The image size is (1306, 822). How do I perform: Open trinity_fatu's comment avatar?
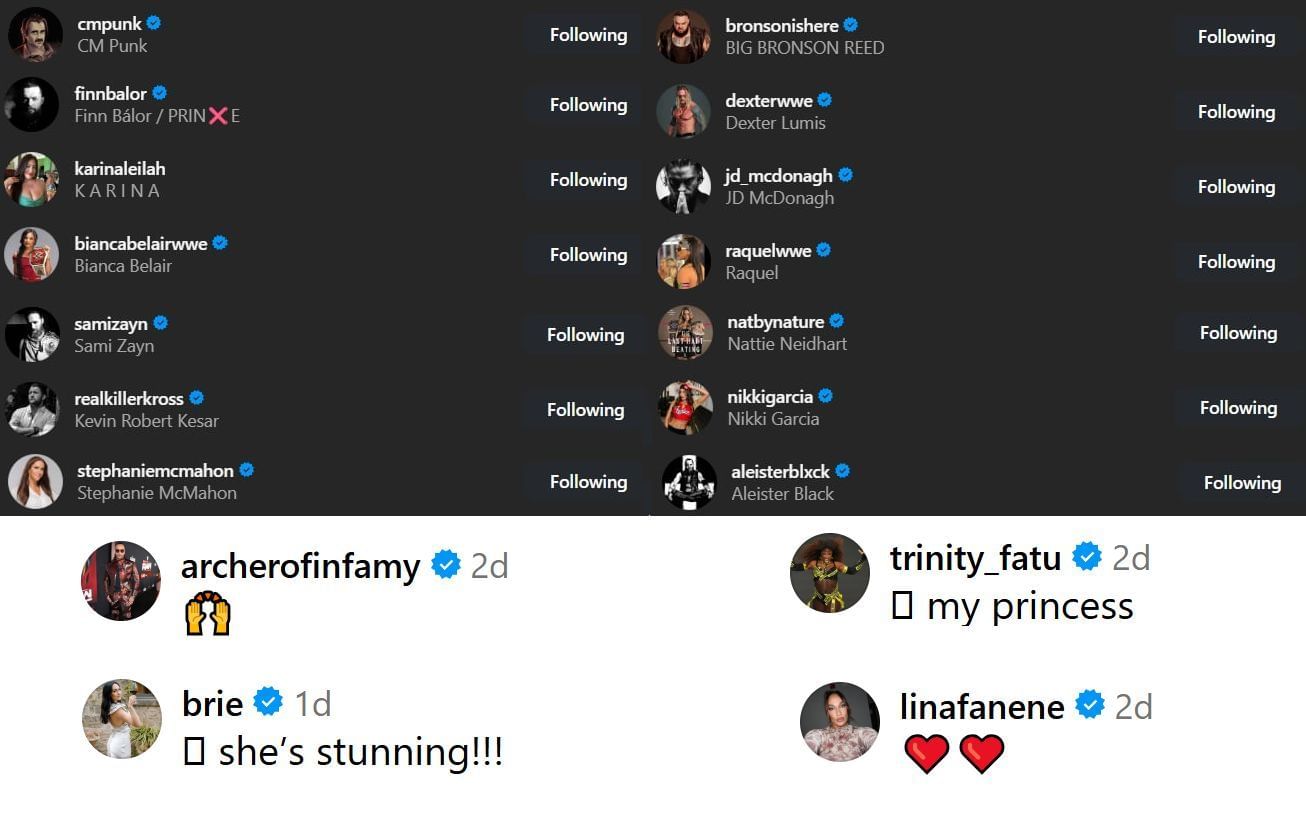tap(829, 572)
